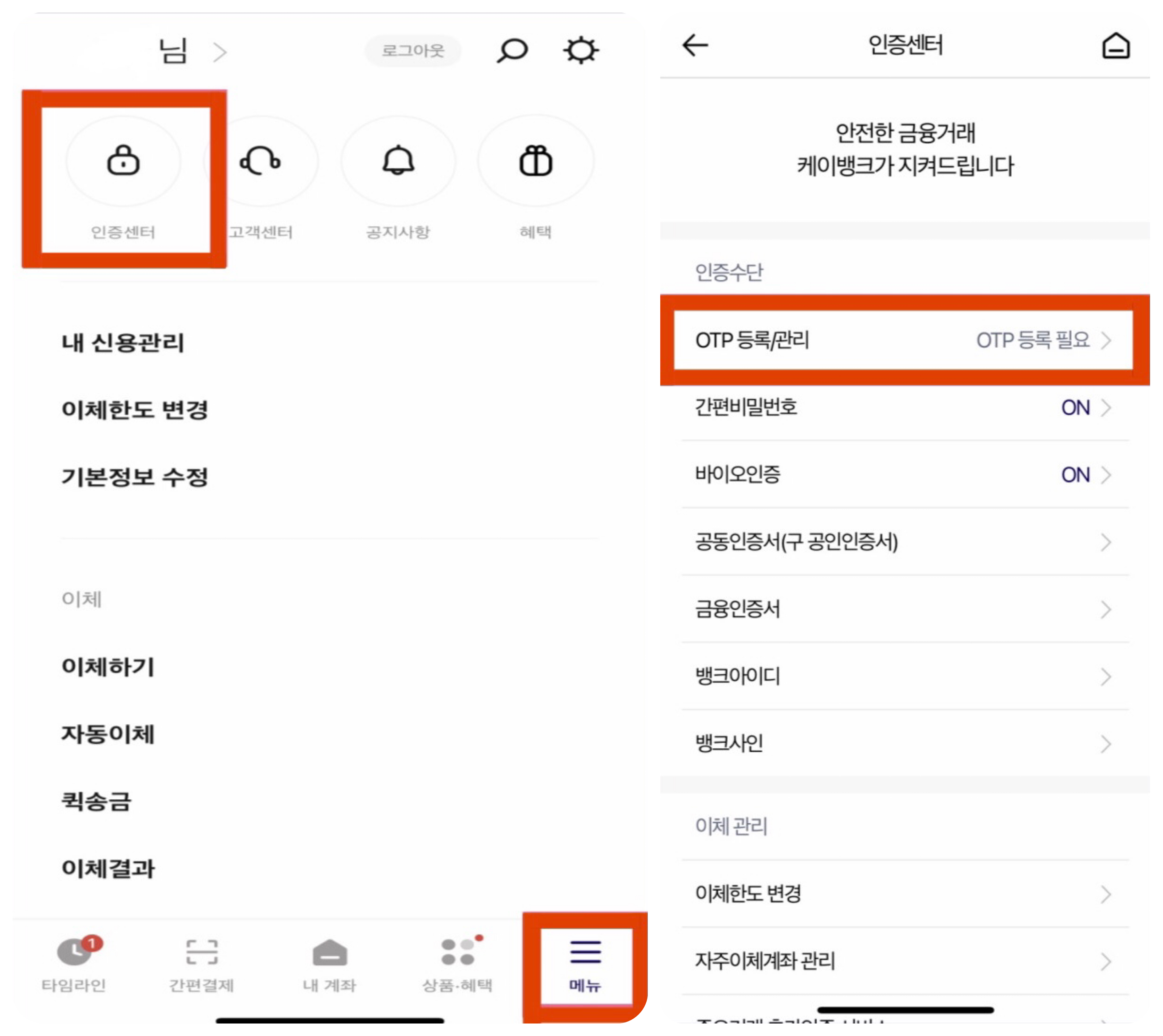Open the 뱅크사인 row
The width and height of the screenshot is (1163, 1036).
click(905, 743)
